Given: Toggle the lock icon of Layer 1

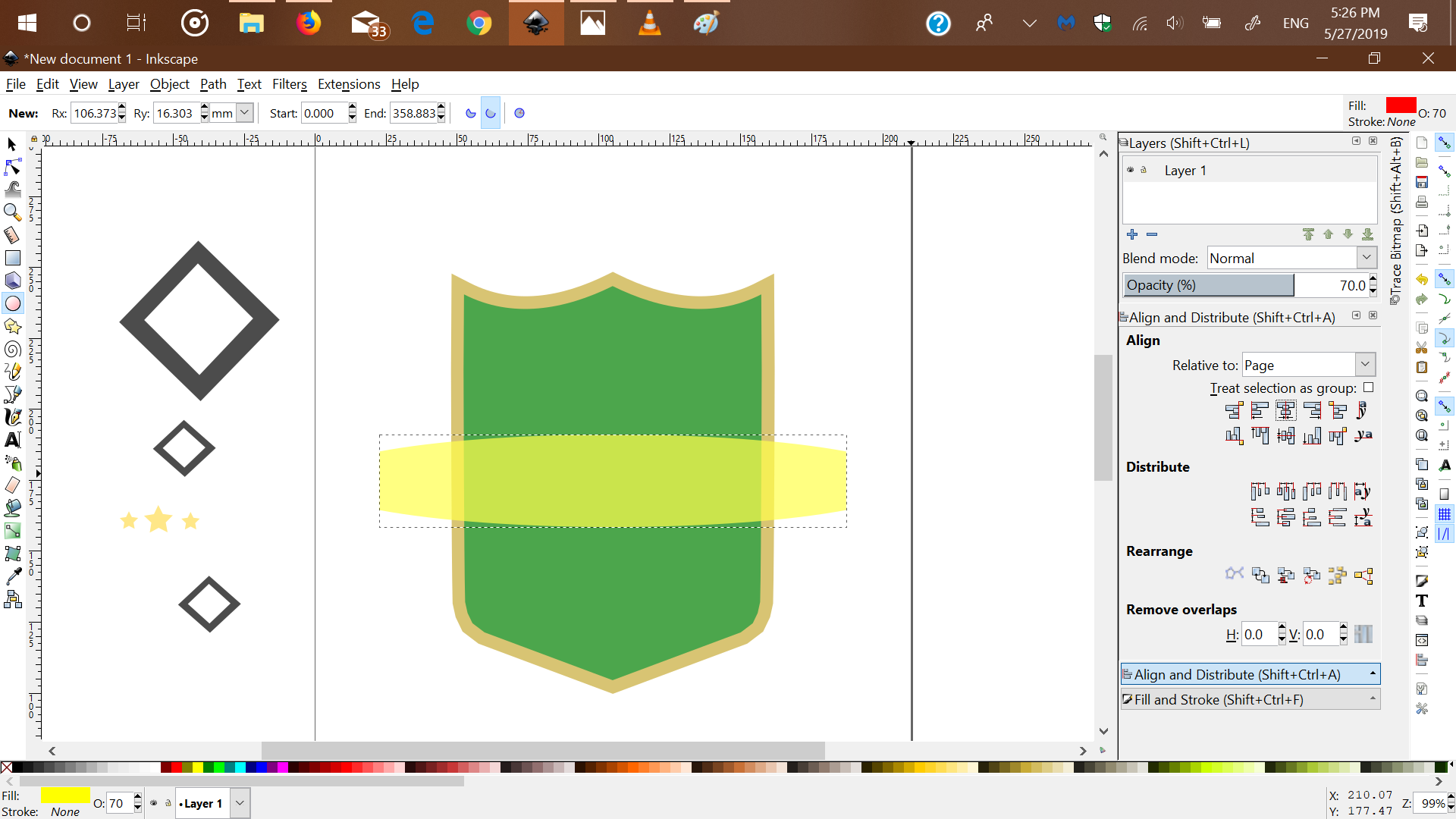Looking at the screenshot, I should coord(1144,170).
